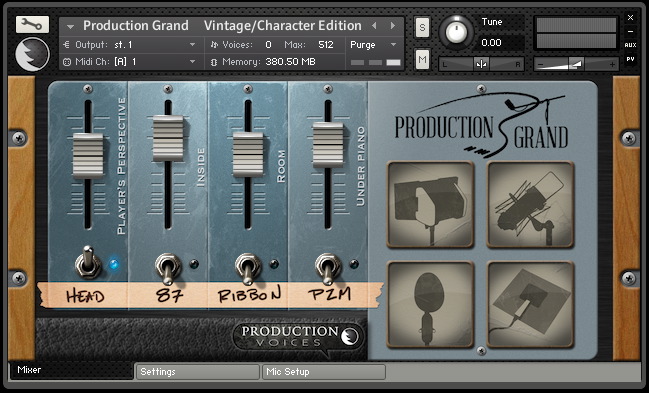
Task: Switch to the Mic Setup tab
Action: 324,372
